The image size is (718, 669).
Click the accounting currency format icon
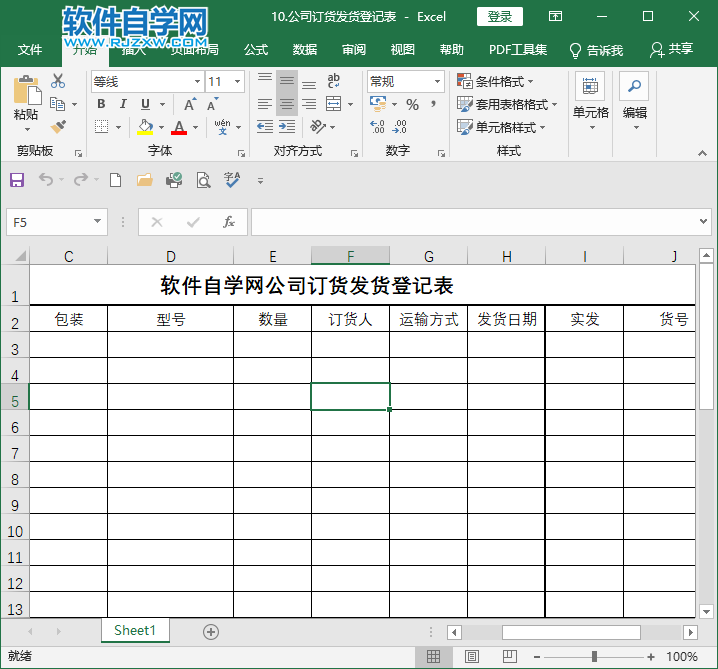click(x=378, y=104)
